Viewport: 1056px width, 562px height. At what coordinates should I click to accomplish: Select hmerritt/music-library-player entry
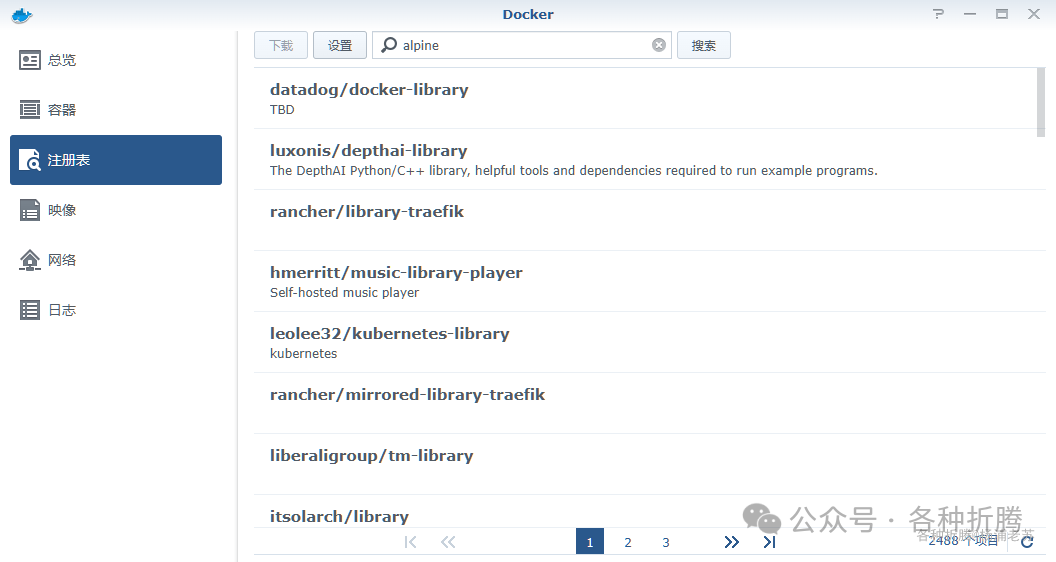pyautogui.click(x=649, y=282)
